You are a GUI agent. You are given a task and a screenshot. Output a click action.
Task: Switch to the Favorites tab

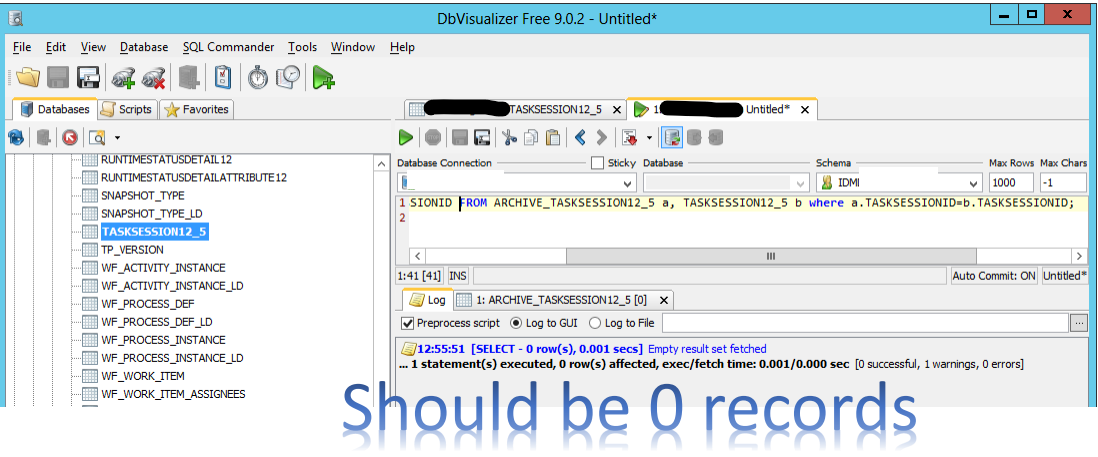(197, 109)
